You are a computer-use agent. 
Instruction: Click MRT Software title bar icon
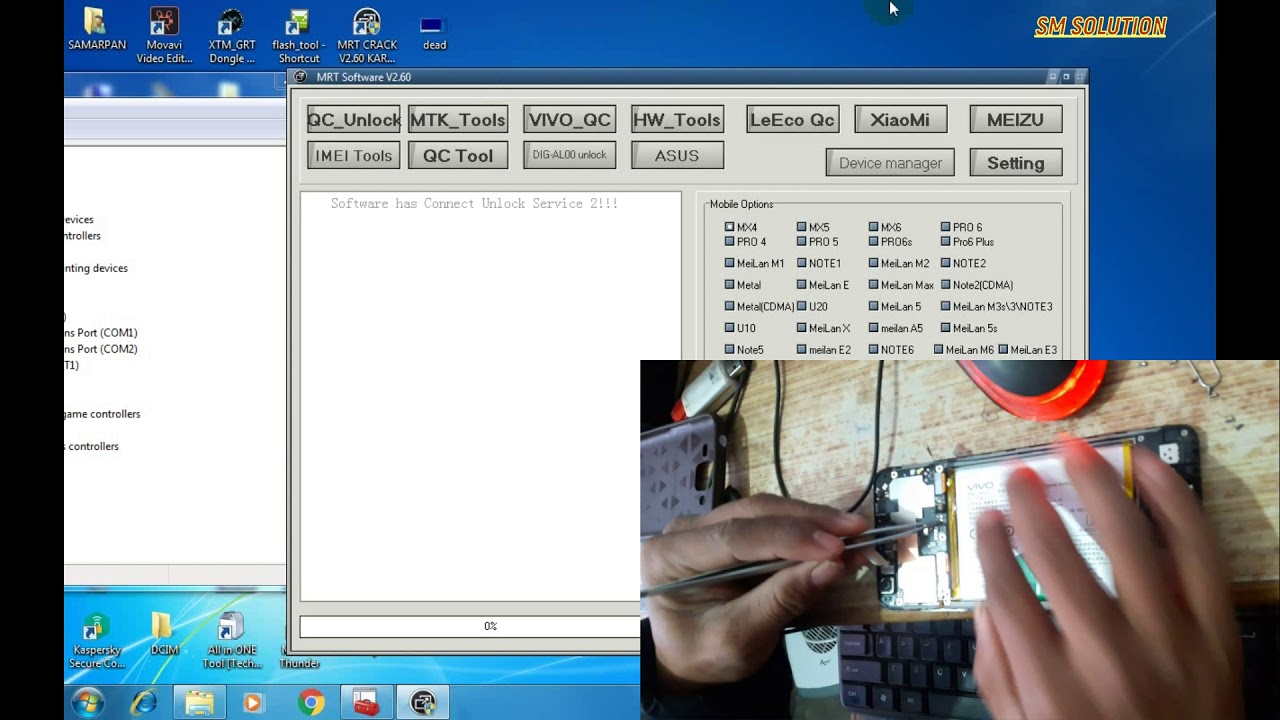(300, 77)
